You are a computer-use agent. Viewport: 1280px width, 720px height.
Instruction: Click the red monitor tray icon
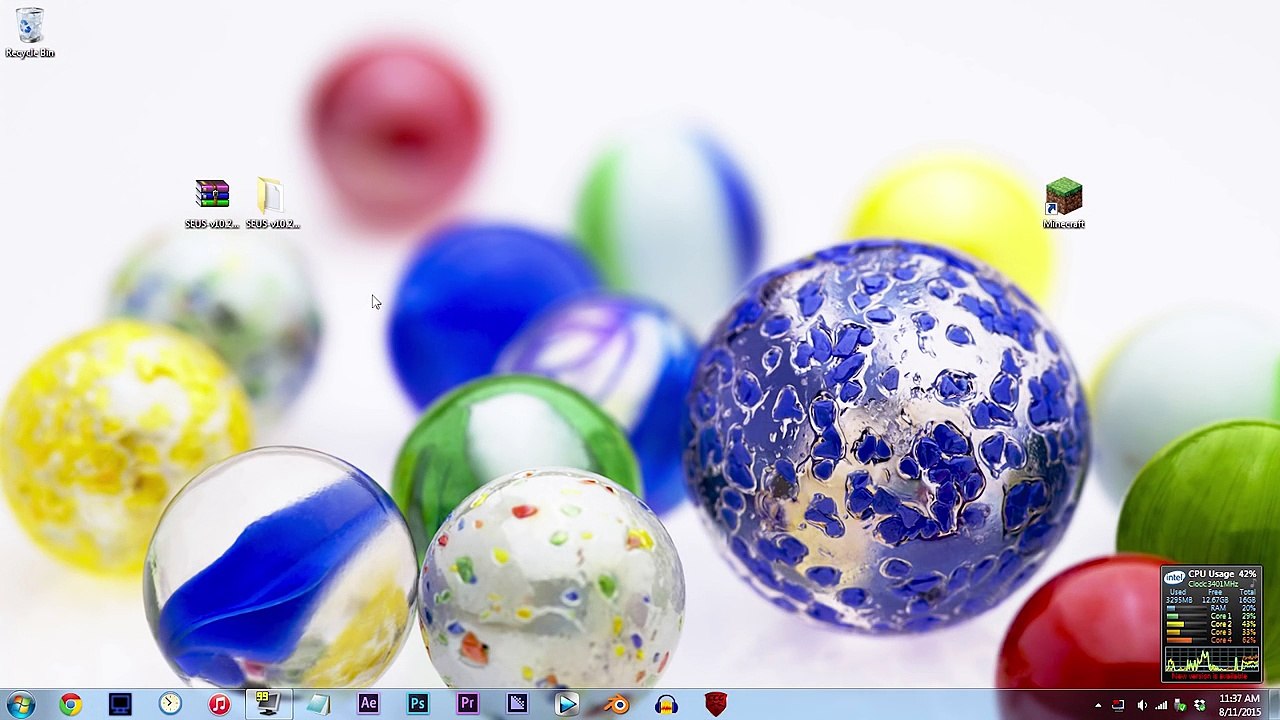point(1118,705)
